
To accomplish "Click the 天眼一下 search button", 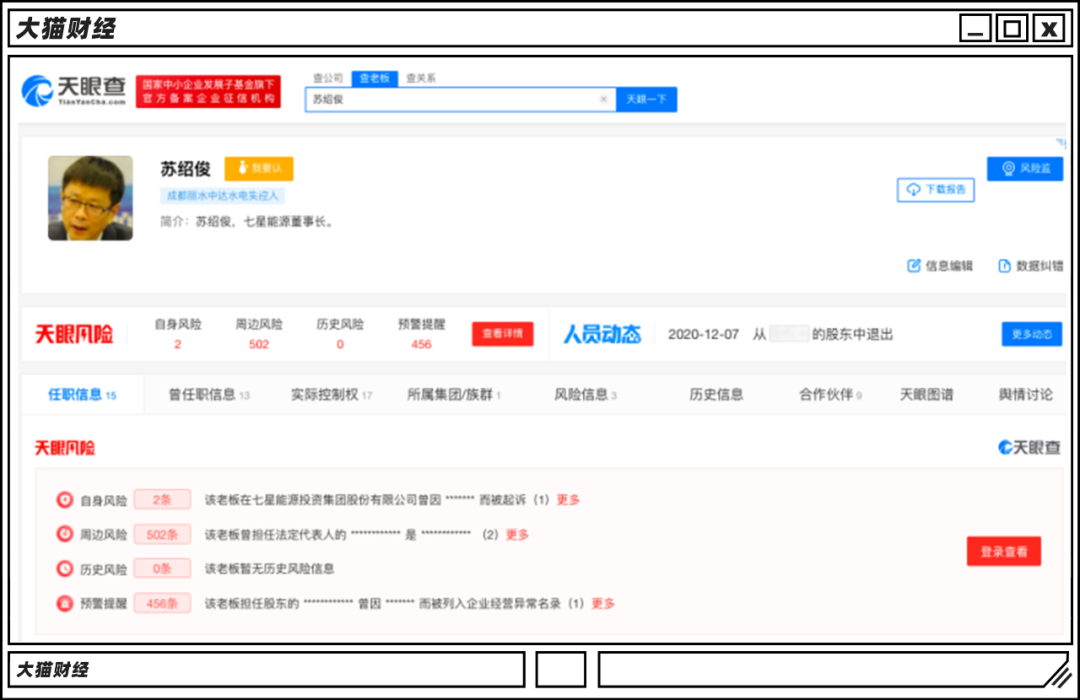I will tap(646, 99).
